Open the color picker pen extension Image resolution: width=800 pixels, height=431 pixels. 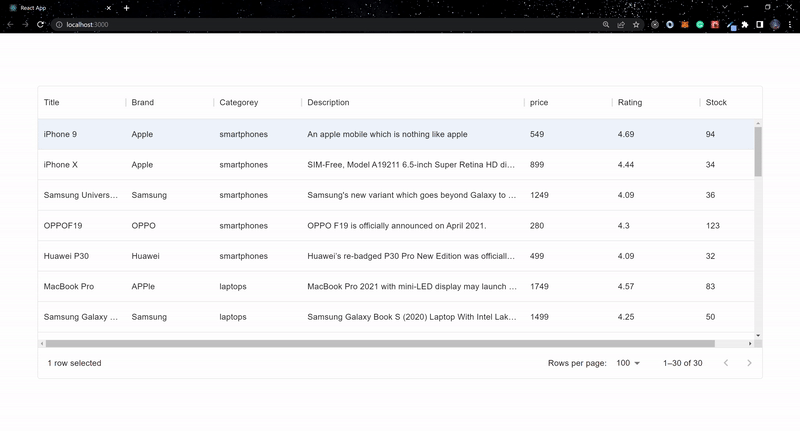(731, 25)
